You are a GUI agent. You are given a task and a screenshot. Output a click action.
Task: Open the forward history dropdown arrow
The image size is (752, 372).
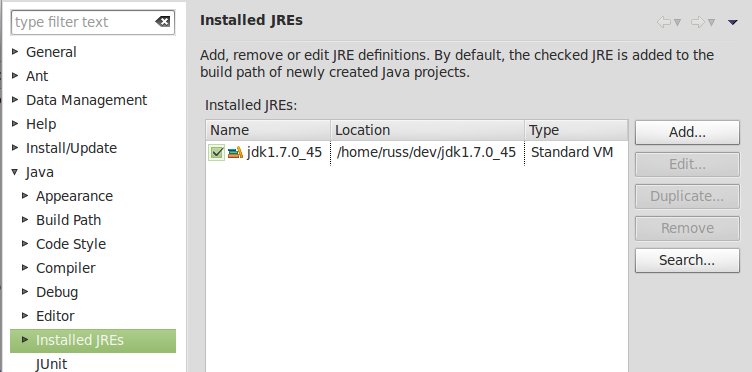coord(711,22)
